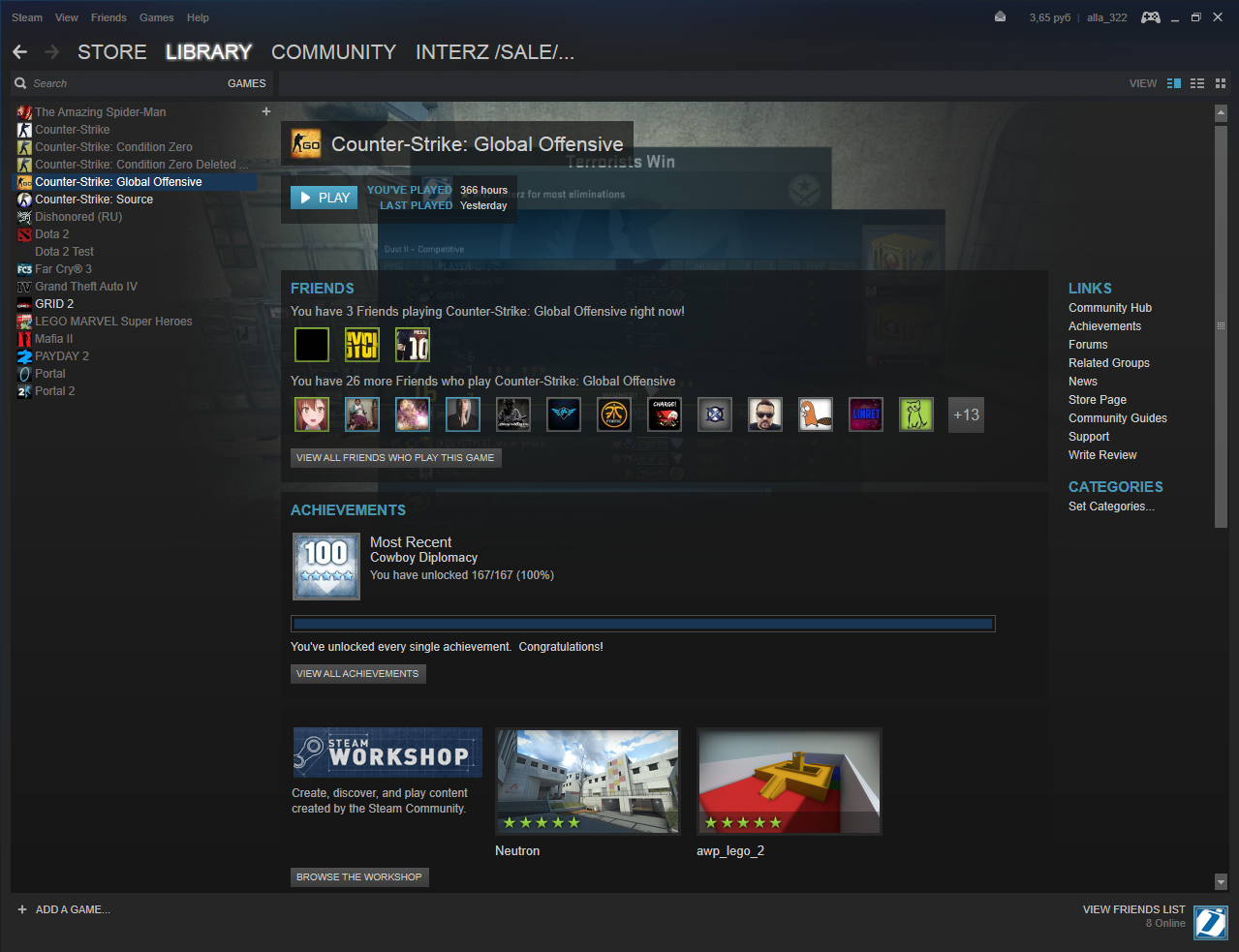
Task: Open the Community Hub link
Action: pos(1110,308)
